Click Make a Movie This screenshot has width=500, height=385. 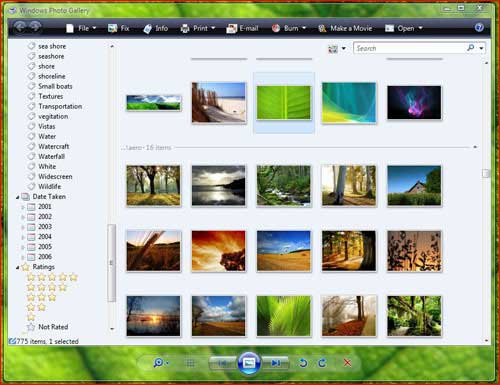[x=345, y=29]
